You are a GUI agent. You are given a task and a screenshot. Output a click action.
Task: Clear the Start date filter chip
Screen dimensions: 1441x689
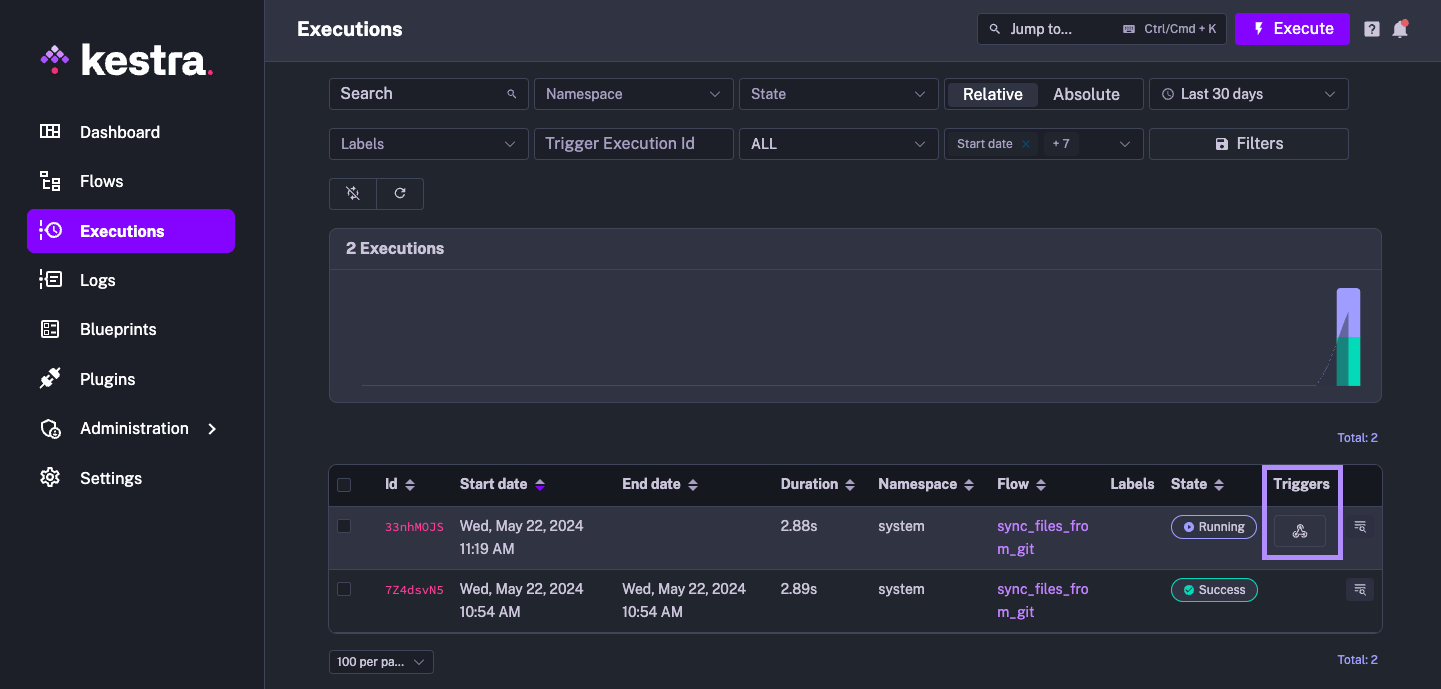tap(1025, 143)
